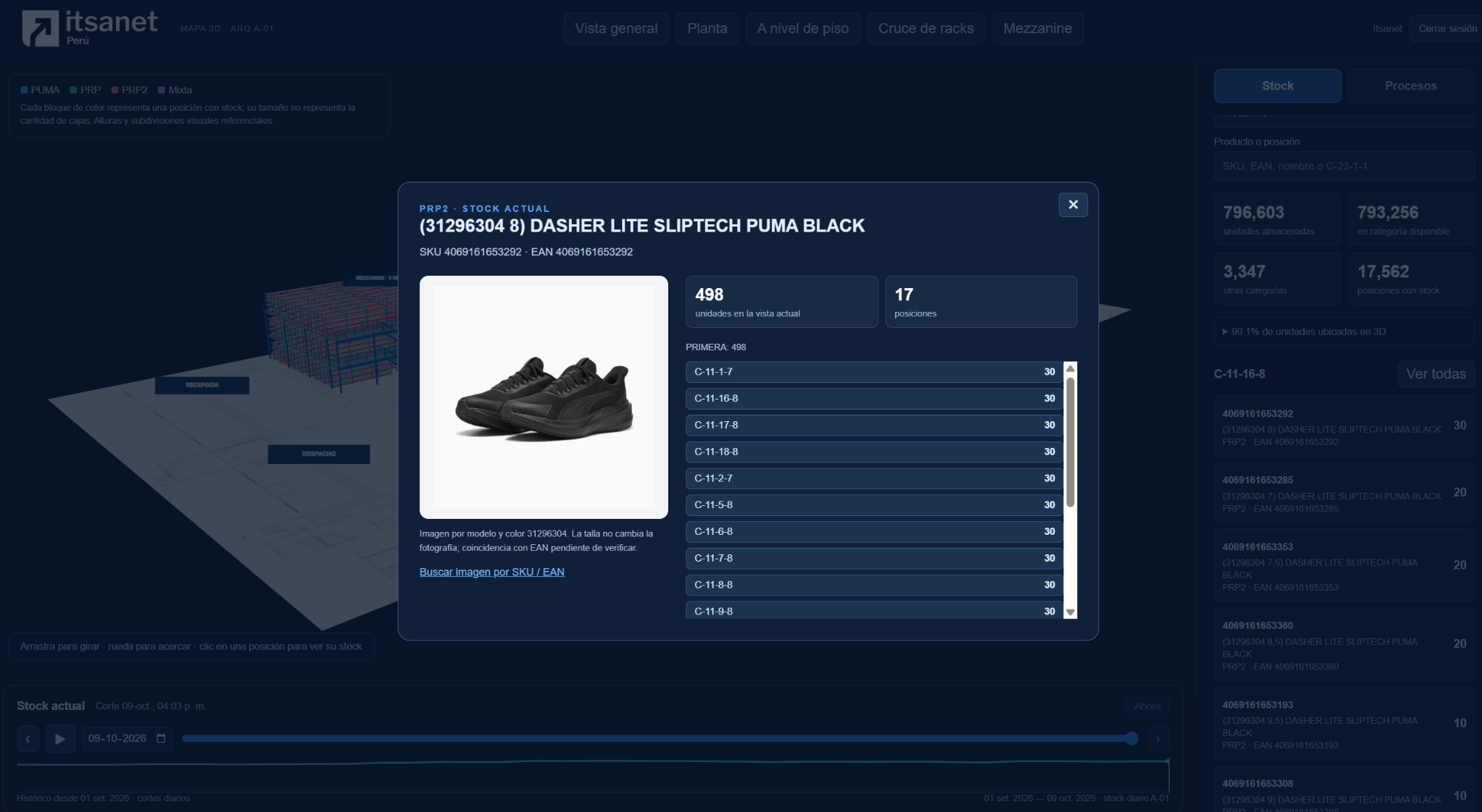
Task: Open sidebar item 4069161653193
Action: pos(1344,724)
